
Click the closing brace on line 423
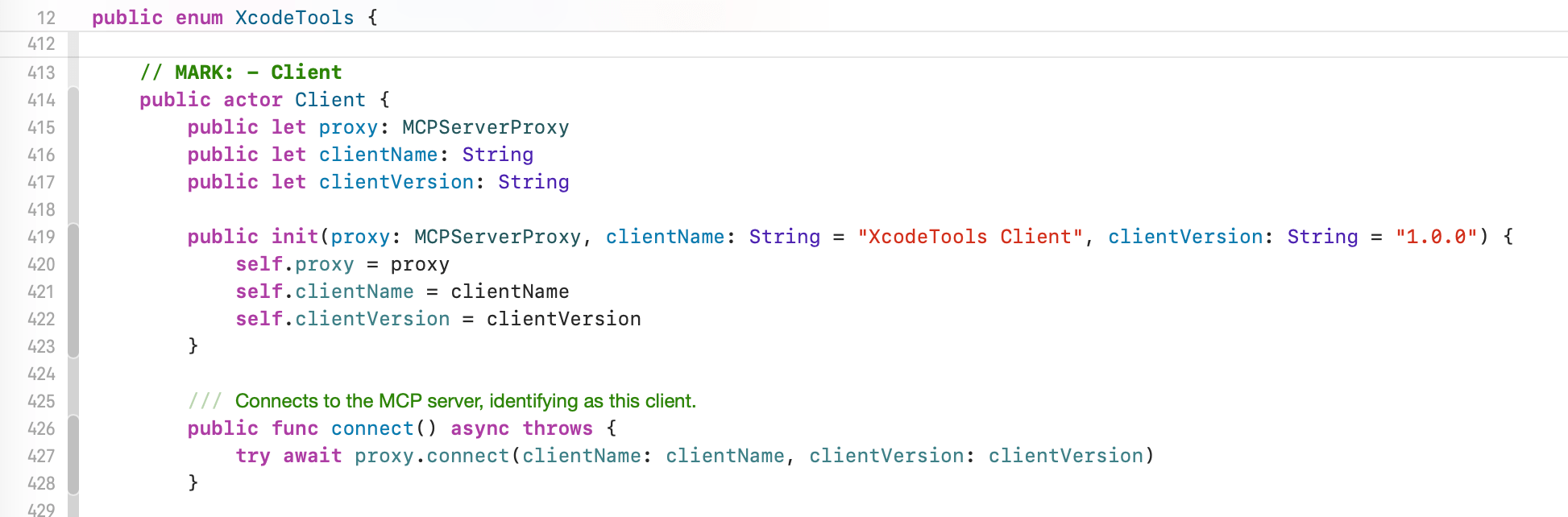click(193, 345)
